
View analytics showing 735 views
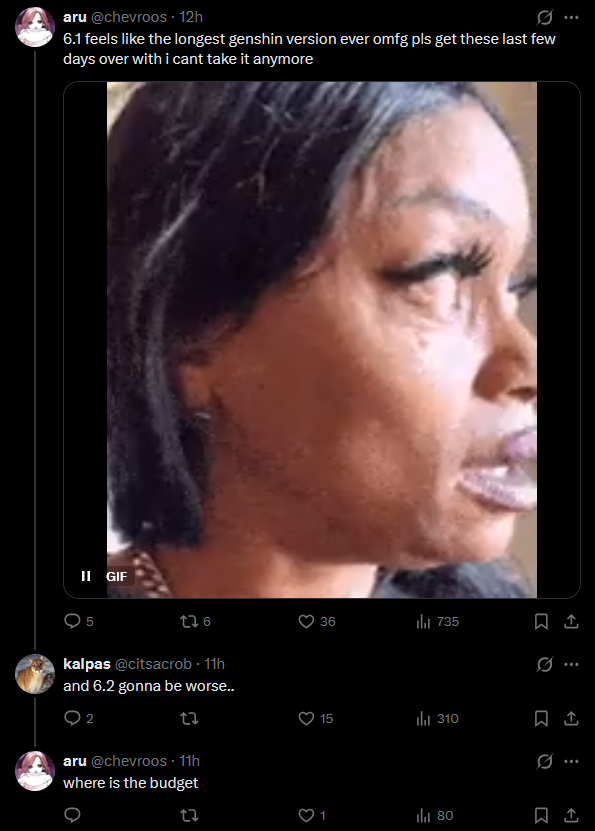click(x=423, y=621)
